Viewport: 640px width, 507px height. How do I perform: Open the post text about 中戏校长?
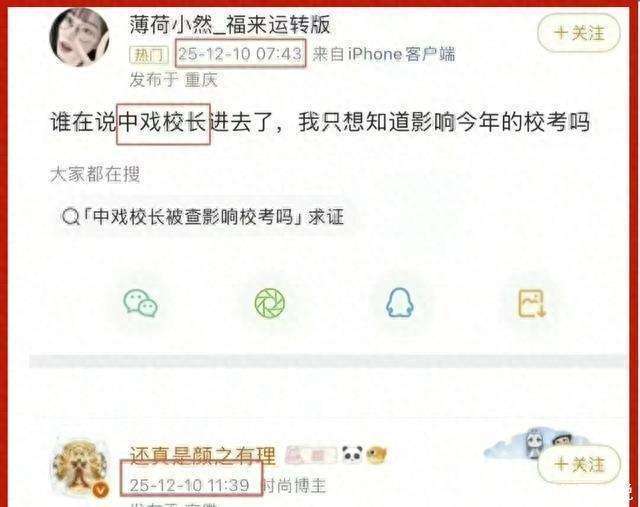[320, 122]
